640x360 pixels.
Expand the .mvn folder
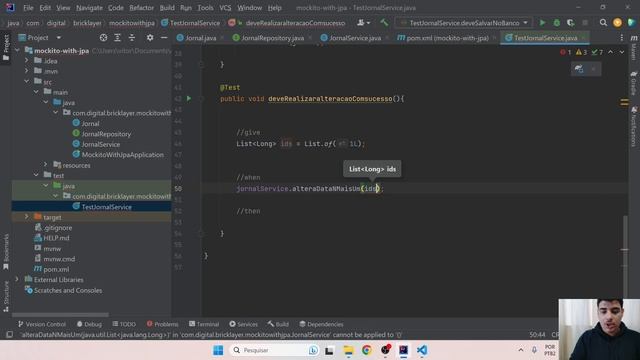point(27,71)
